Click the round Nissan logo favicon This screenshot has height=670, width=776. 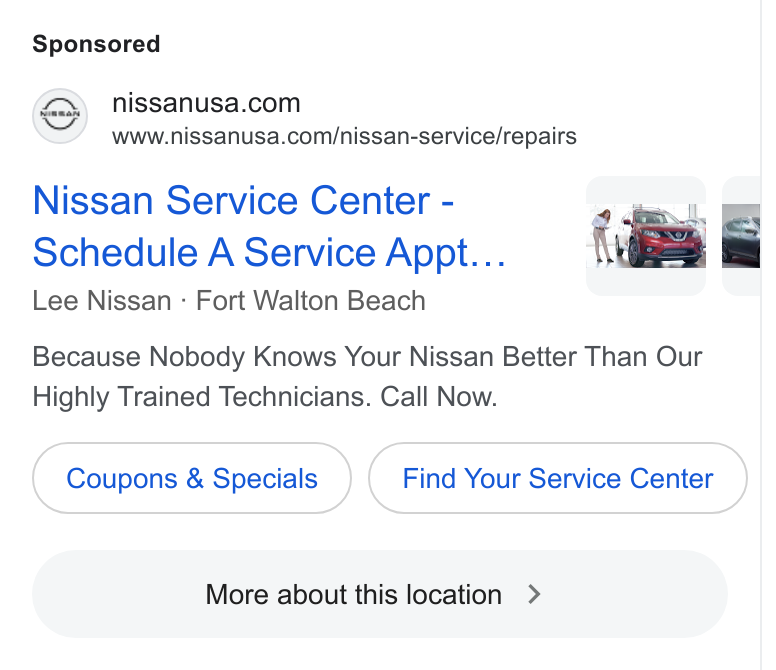(x=60, y=116)
